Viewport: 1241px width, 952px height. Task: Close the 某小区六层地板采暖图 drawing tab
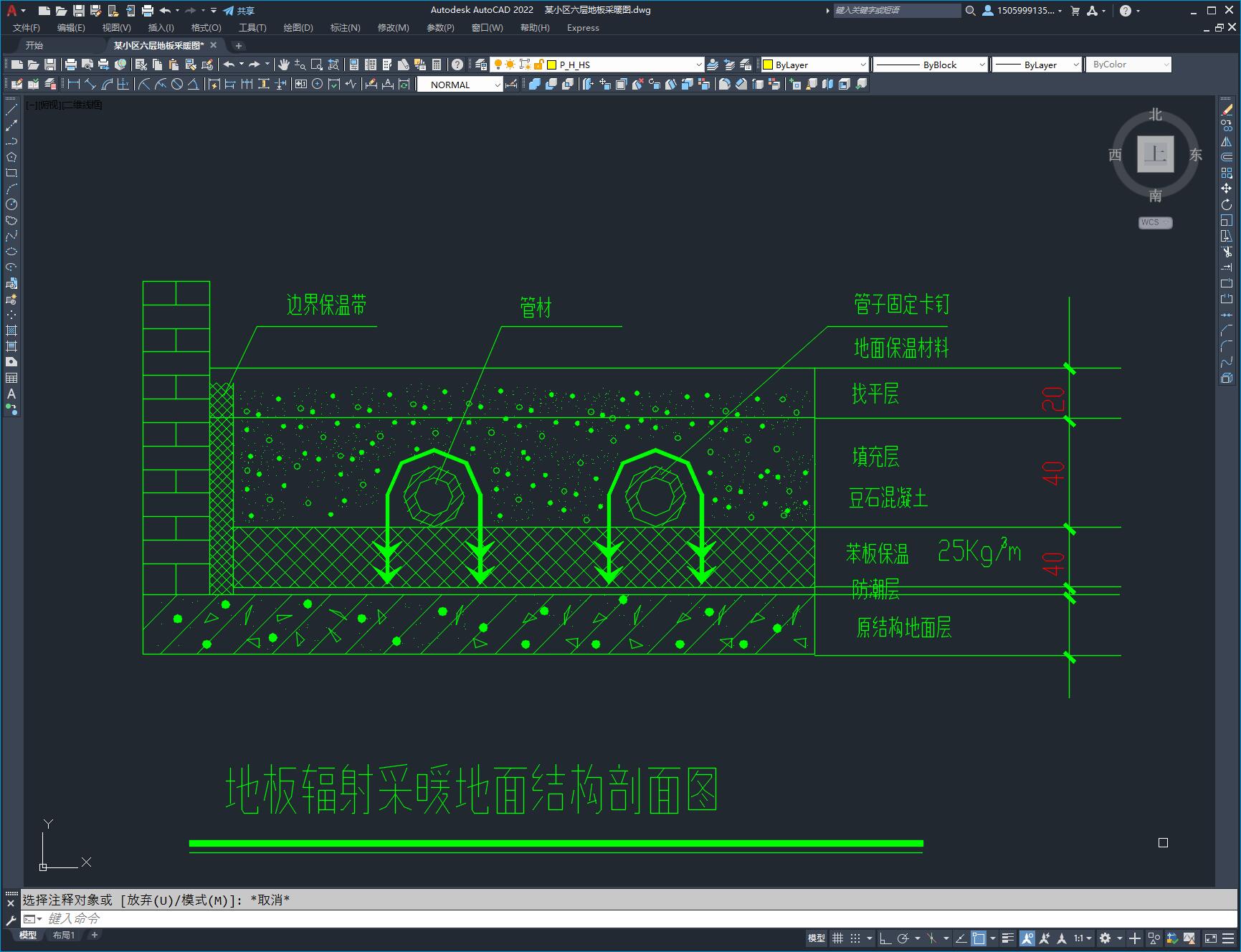(213, 45)
